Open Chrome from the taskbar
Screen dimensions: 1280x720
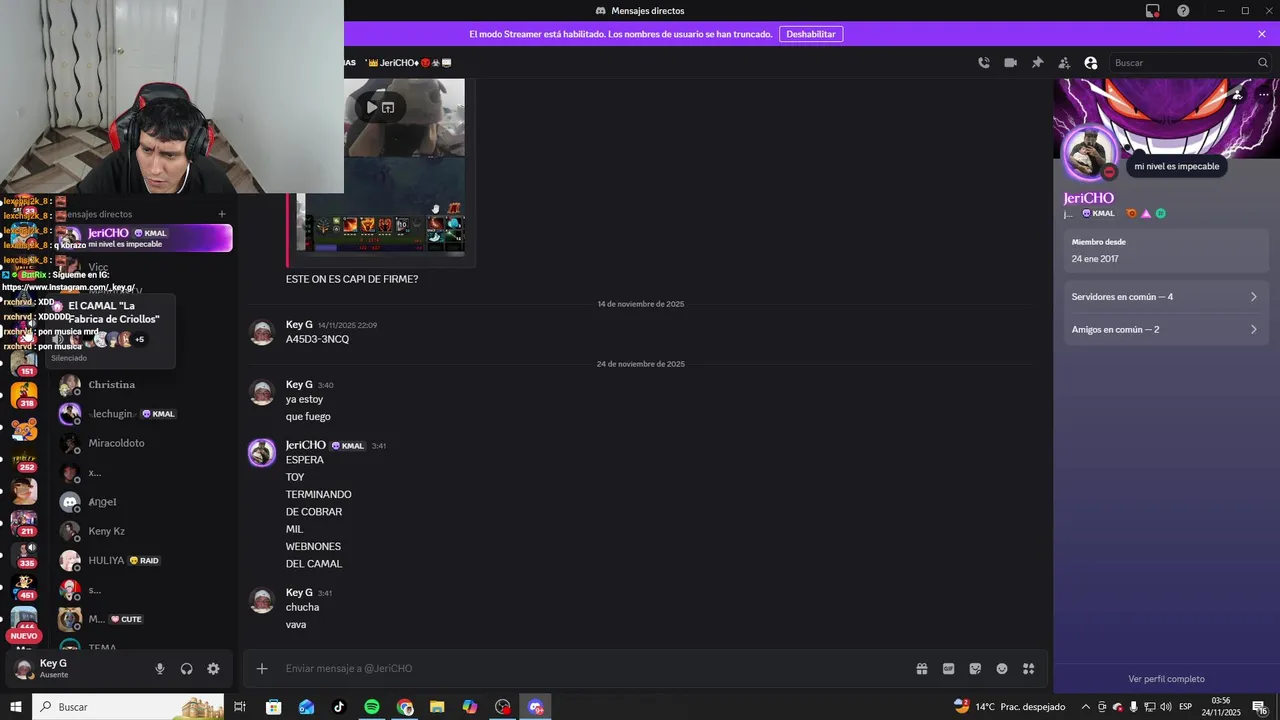coord(405,707)
